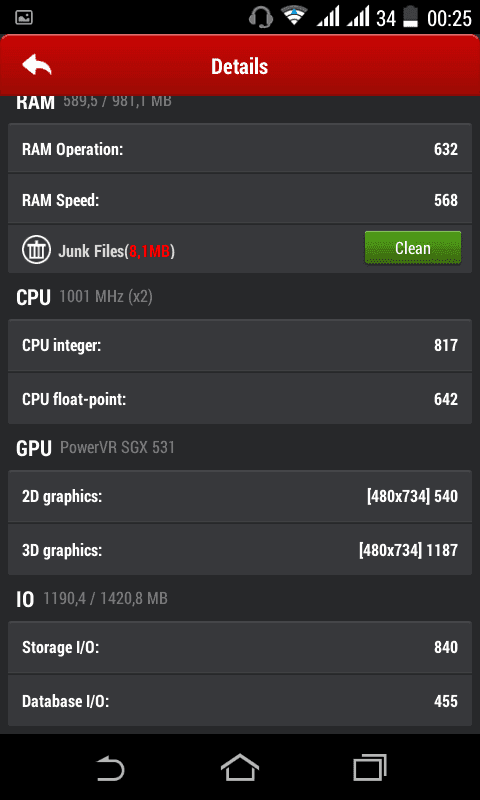Screen dimensions: 480x800
Task: Tap the CPU integer result row
Action: pos(240,345)
